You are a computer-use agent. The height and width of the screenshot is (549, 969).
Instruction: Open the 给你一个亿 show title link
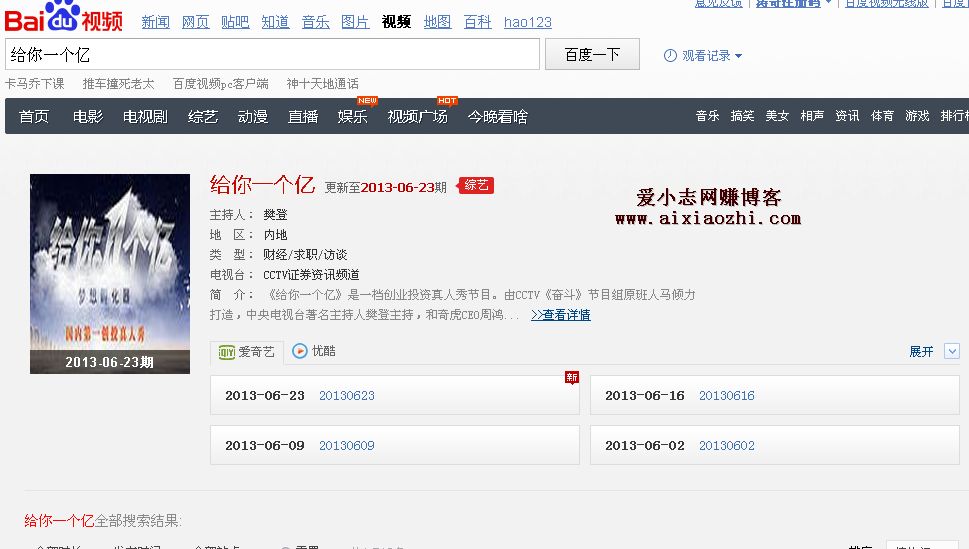(263, 185)
